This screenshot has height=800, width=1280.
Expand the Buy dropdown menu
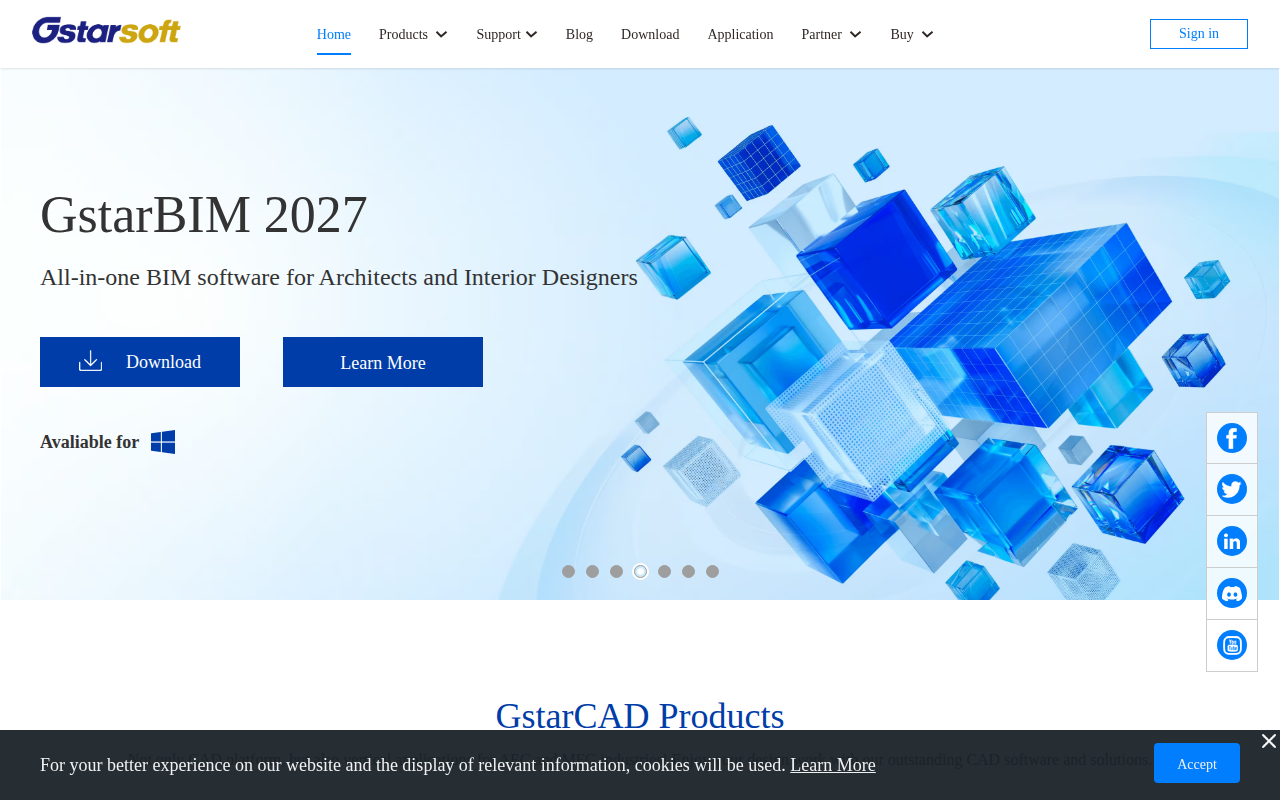pyautogui.click(x=912, y=34)
